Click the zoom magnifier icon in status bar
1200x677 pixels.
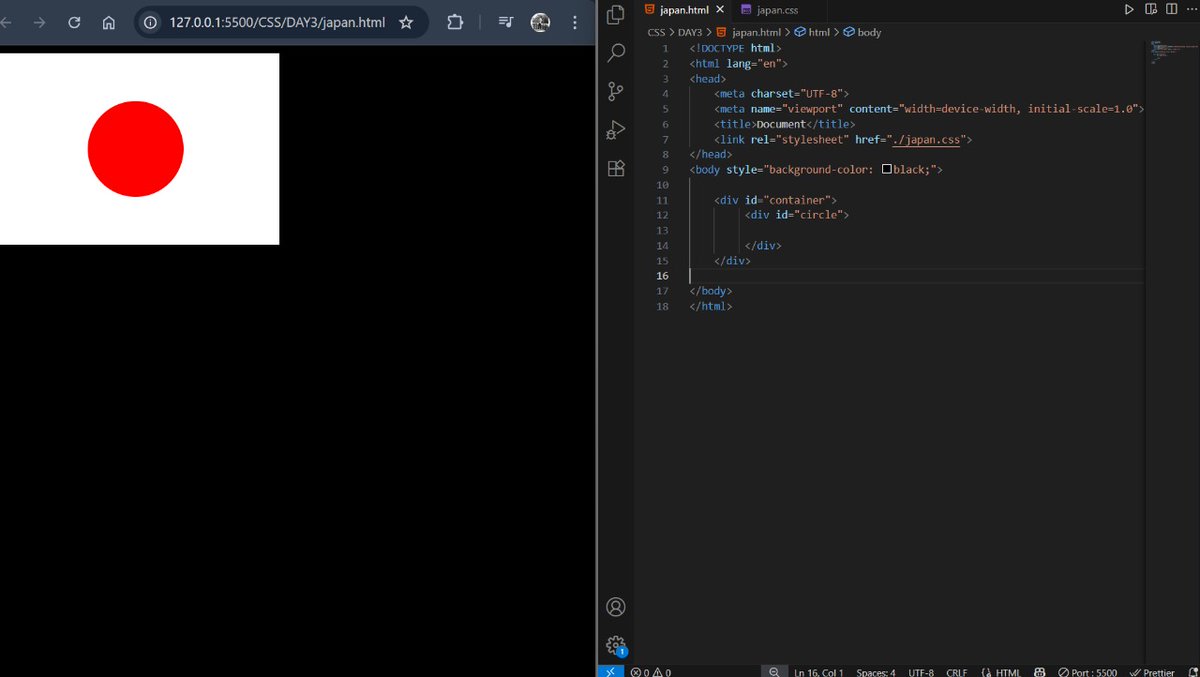click(x=774, y=672)
